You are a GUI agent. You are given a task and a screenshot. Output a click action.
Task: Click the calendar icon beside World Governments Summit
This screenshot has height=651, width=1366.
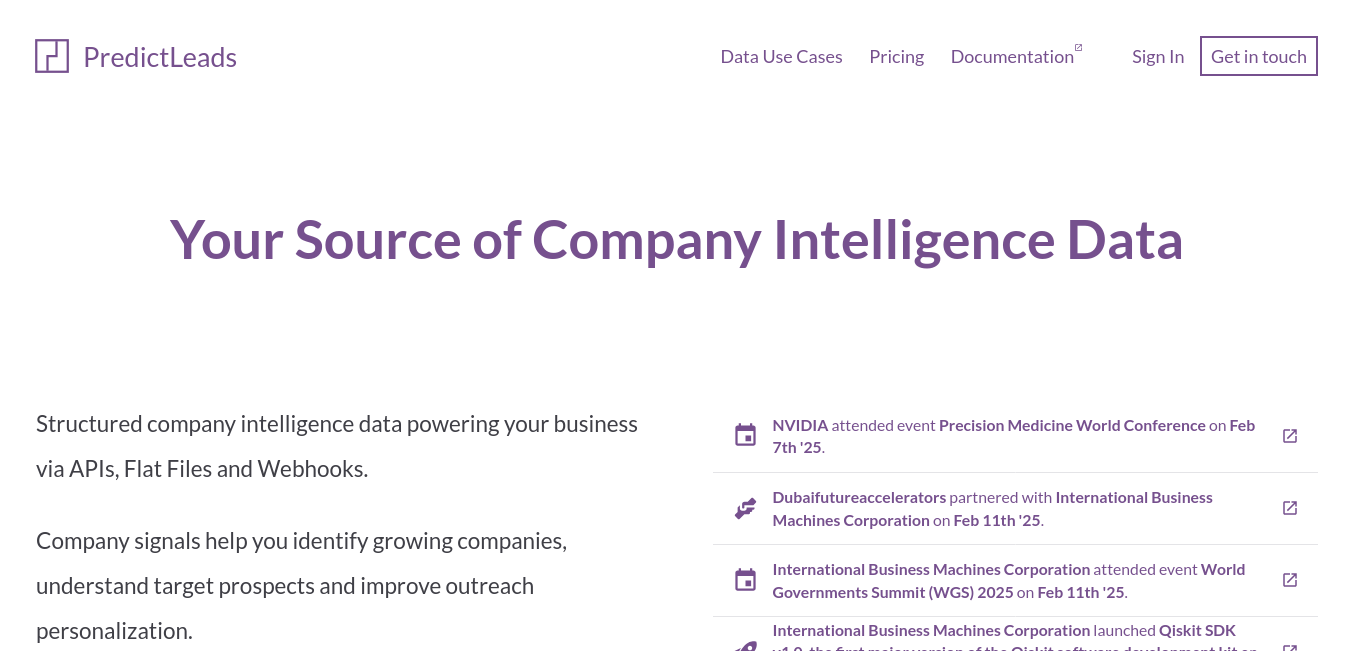click(x=745, y=580)
